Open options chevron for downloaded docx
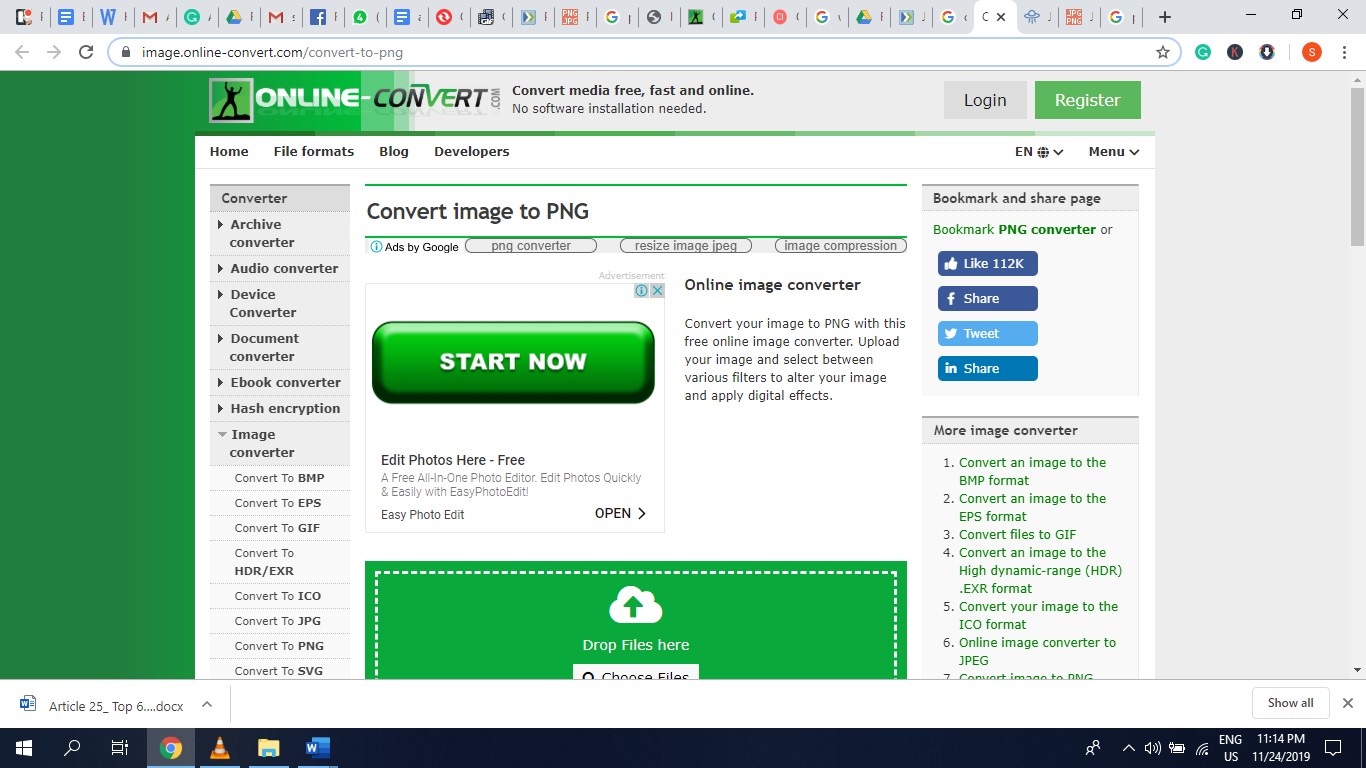1366x768 pixels. [207, 704]
